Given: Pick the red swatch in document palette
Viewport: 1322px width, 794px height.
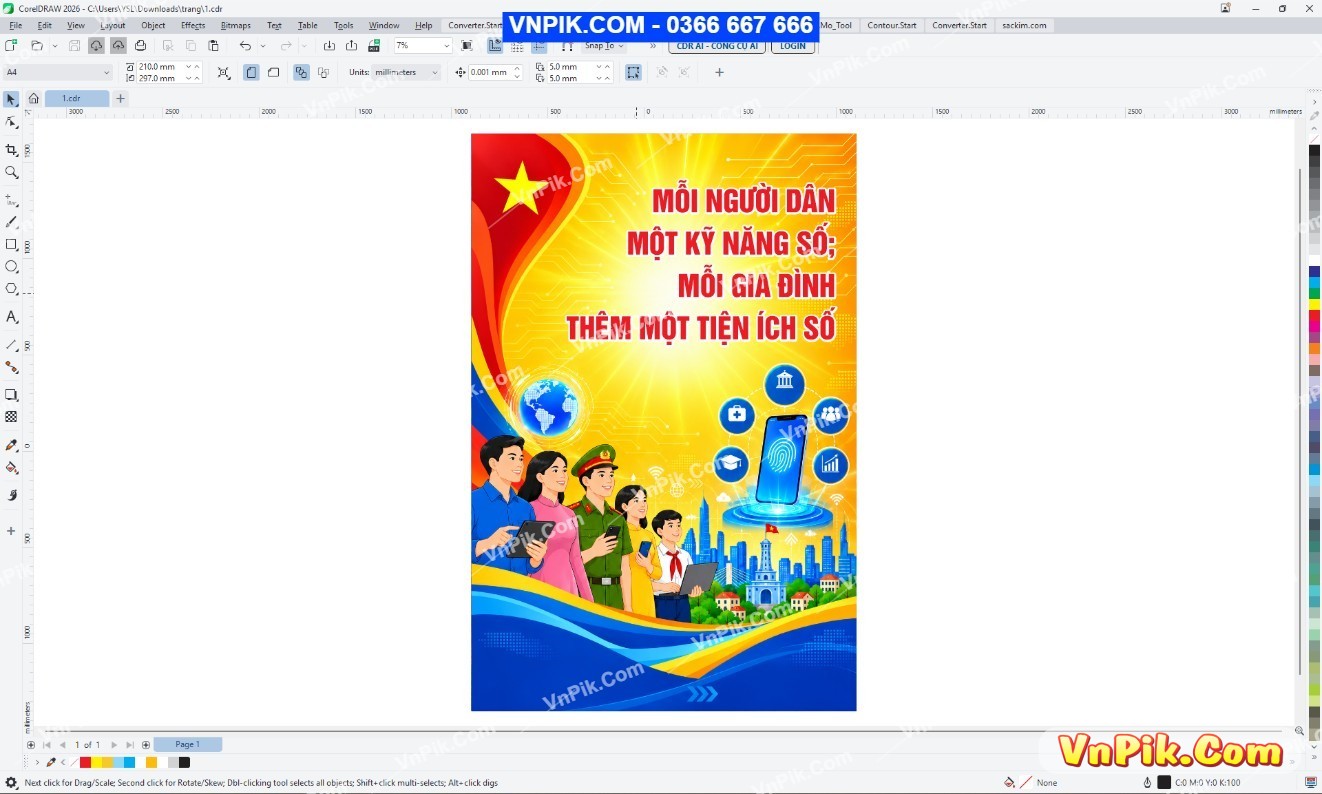Looking at the screenshot, I should tap(86, 763).
